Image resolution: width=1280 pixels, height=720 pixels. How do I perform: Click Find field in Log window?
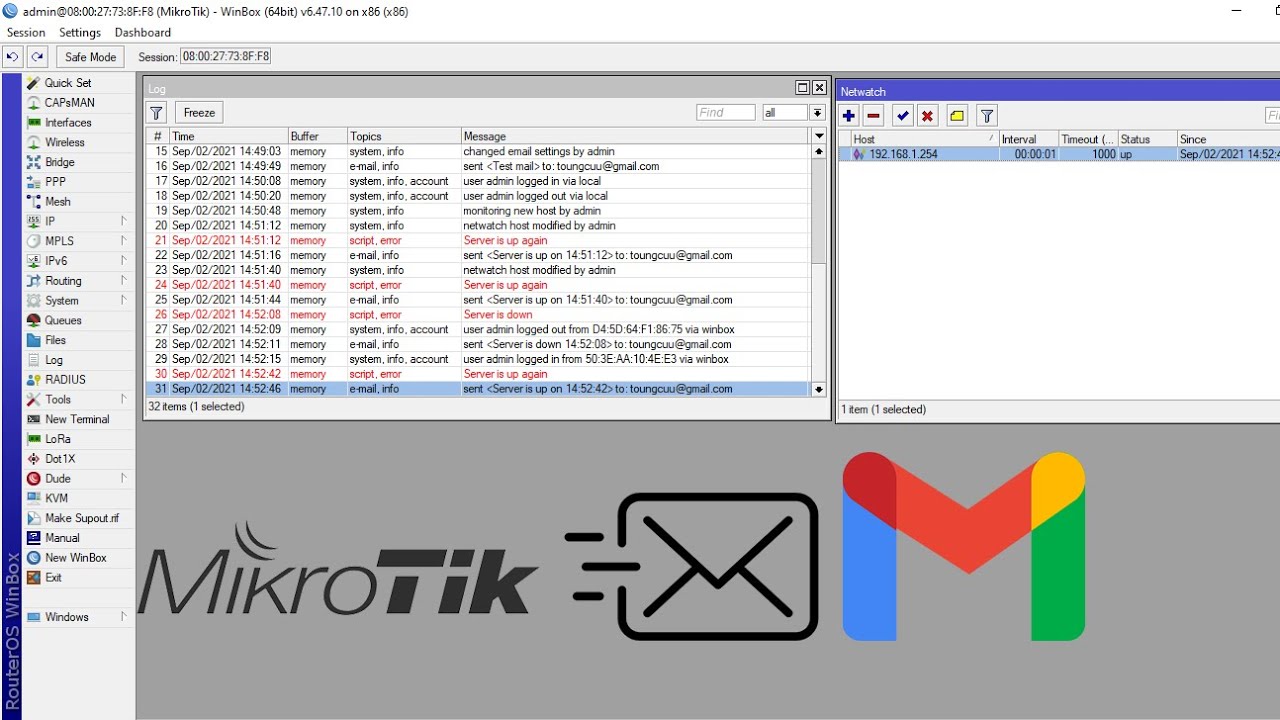pyautogui.click(x=726, y=113)
